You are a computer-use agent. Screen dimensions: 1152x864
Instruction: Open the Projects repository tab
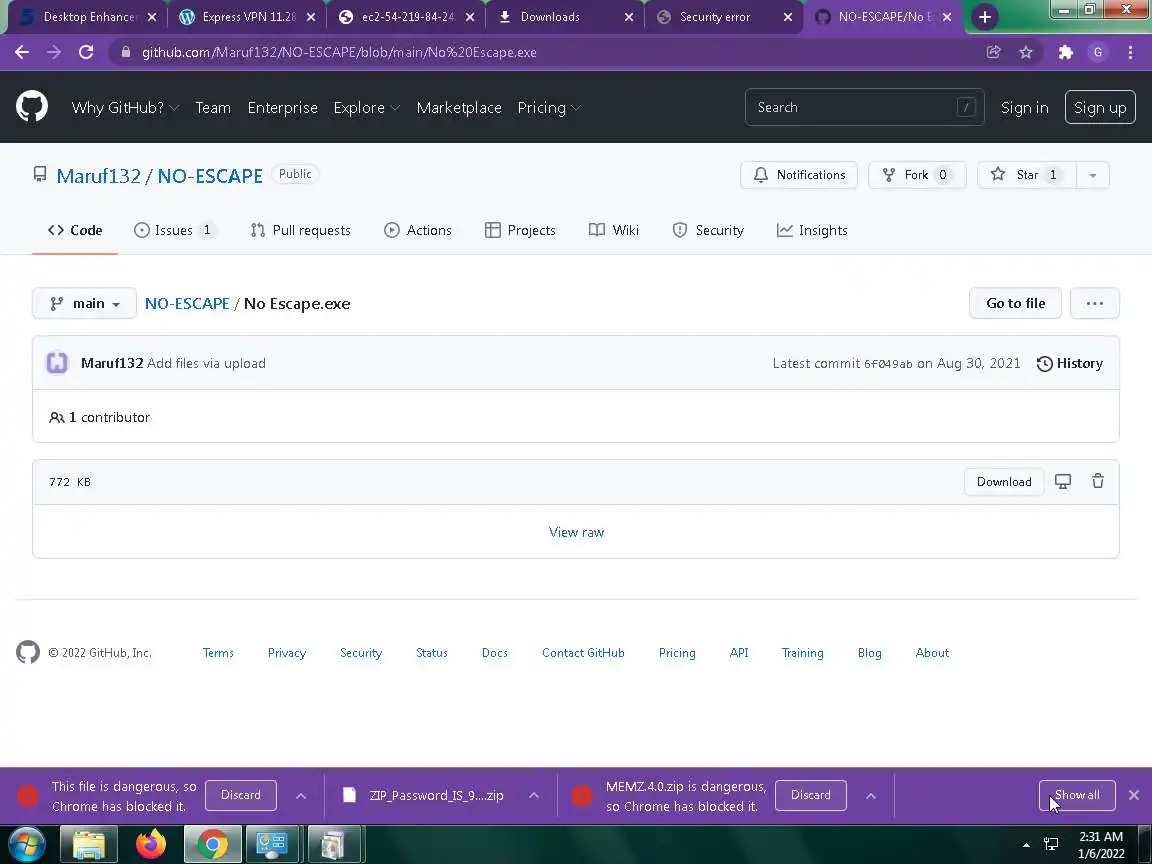coord(520,230)
